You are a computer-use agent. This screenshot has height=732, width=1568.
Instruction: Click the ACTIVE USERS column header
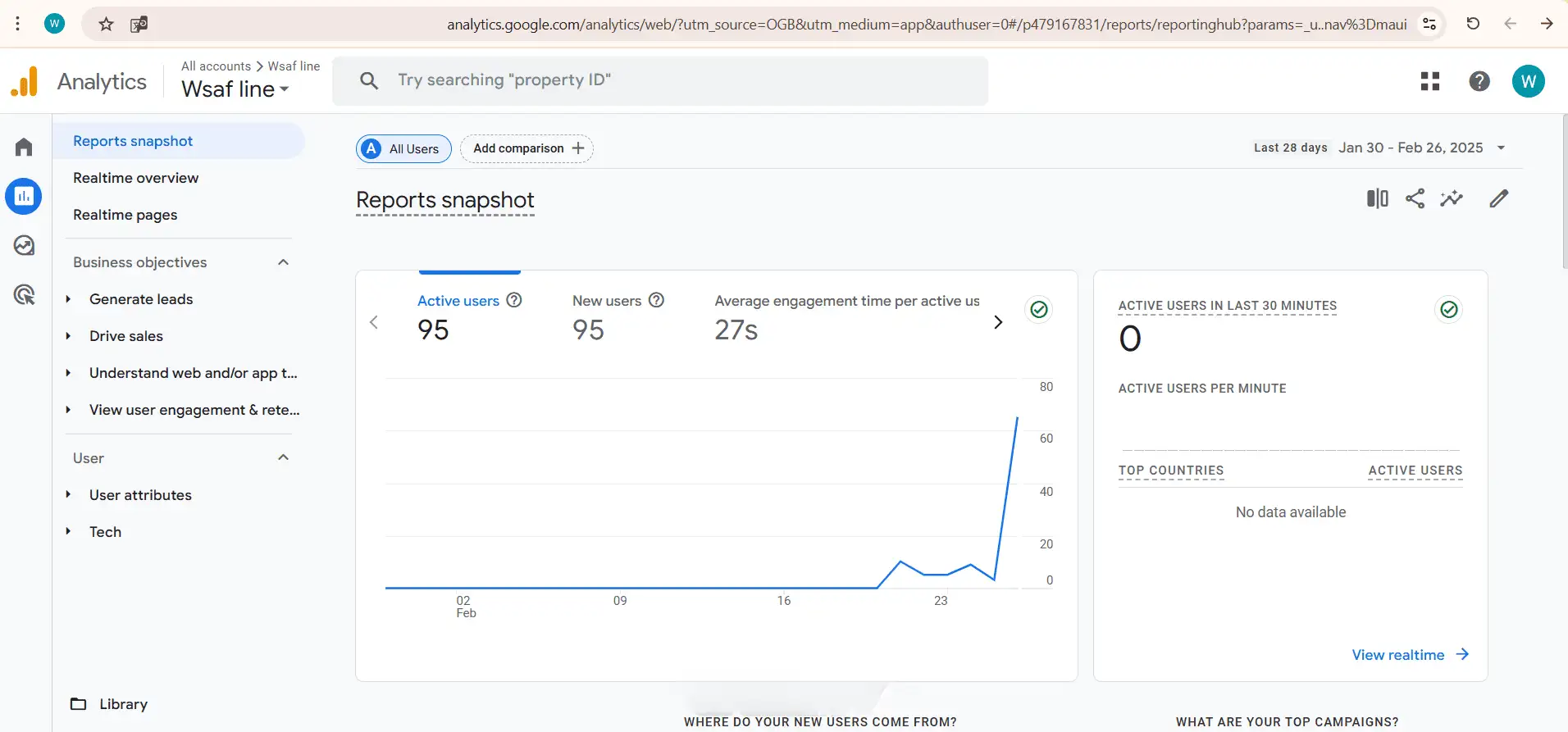click(x=1415, y=471)
